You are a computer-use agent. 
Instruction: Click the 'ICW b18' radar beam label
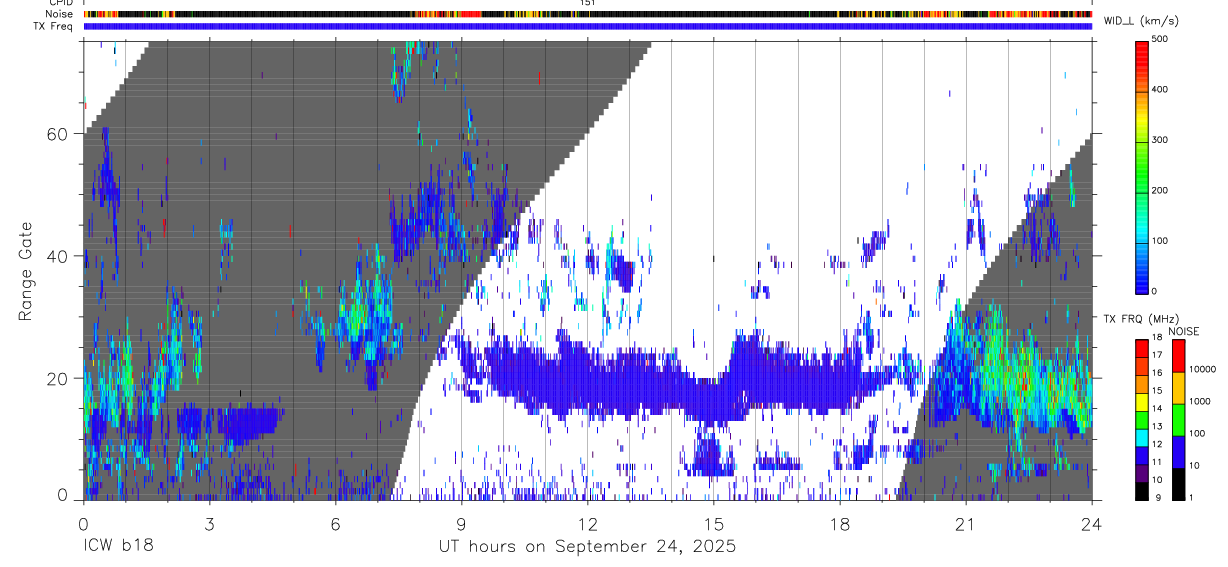pyautogui.click(x=118, y=546)
